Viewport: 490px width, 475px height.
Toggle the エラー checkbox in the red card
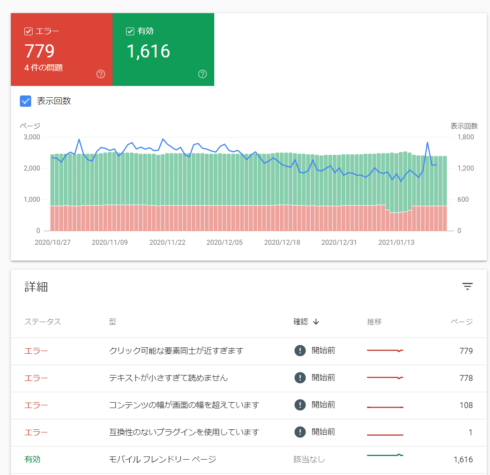coord(28,31)
